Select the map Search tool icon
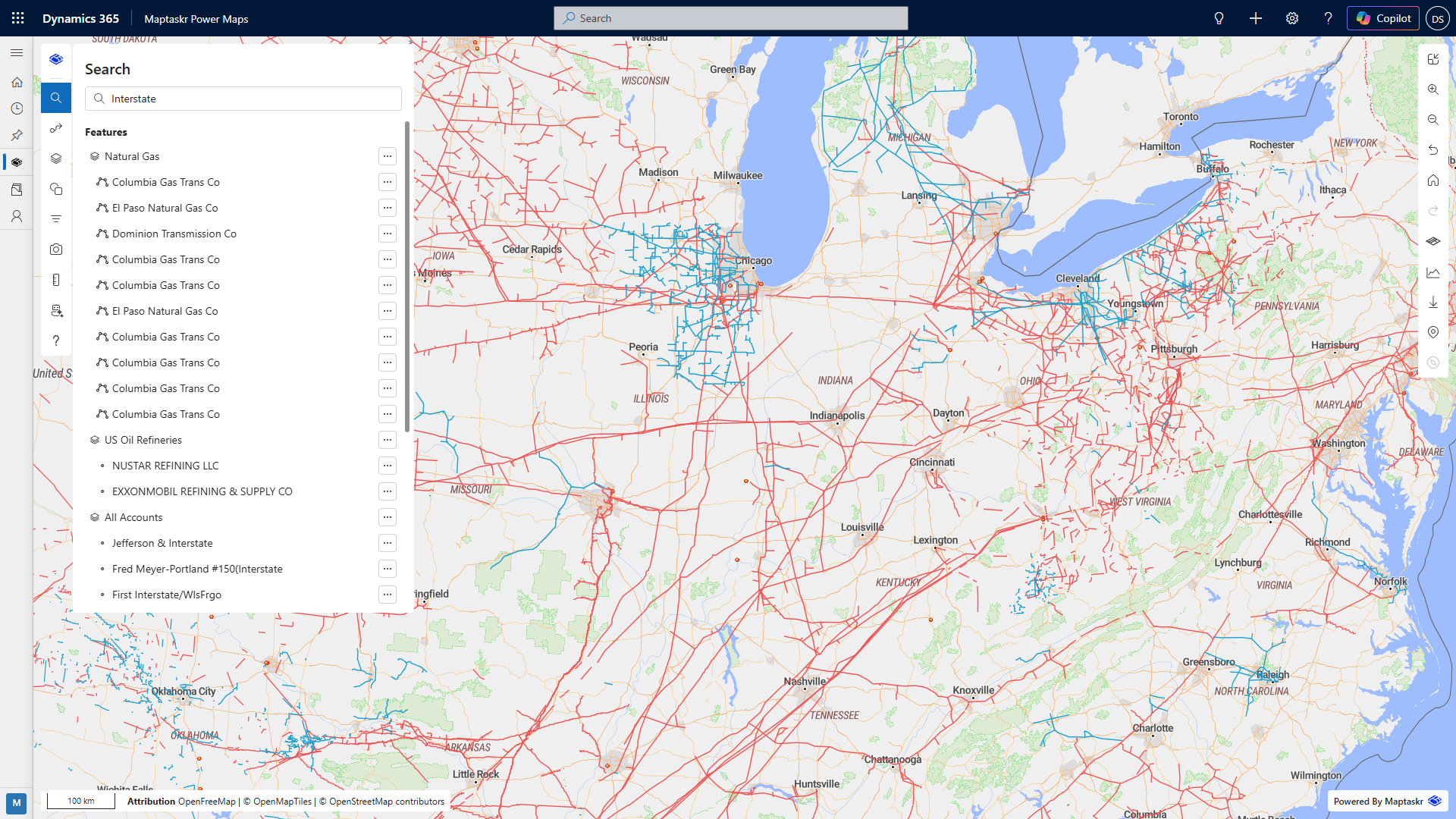The height and width of the screenshot is (819, 1456). point(56,98)
